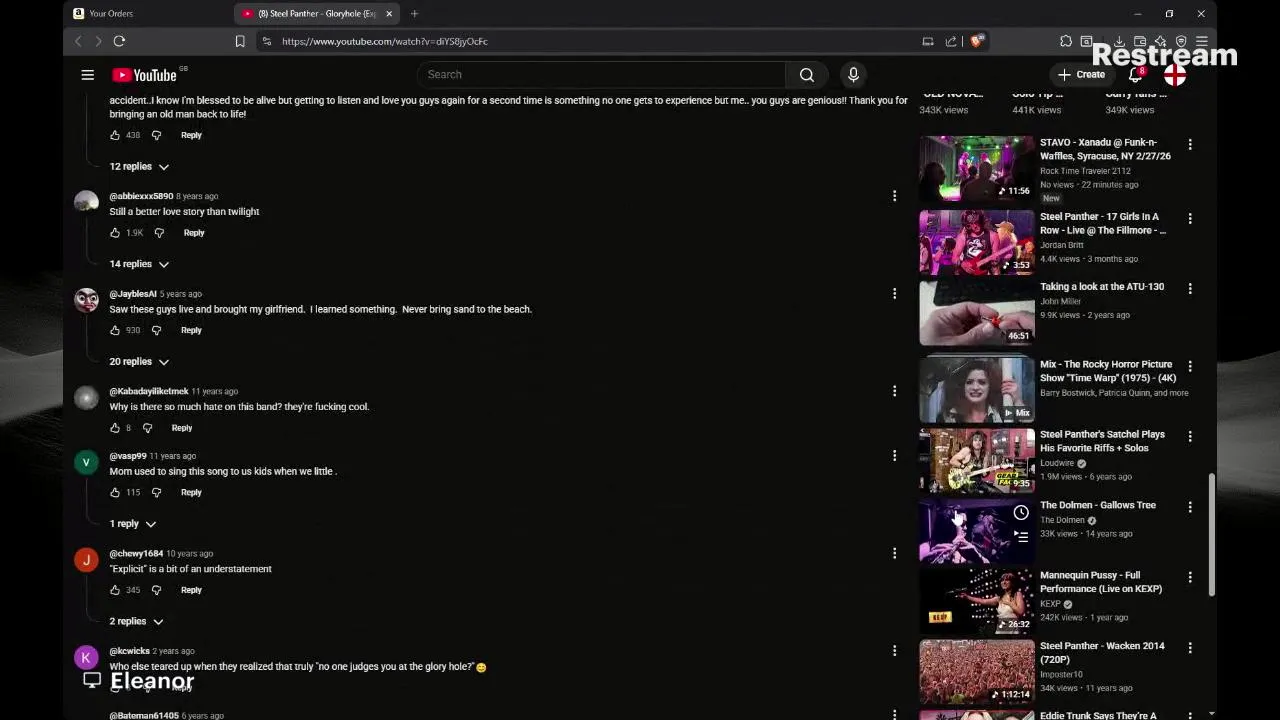Expand the 2 replies thread

(136, 621)
